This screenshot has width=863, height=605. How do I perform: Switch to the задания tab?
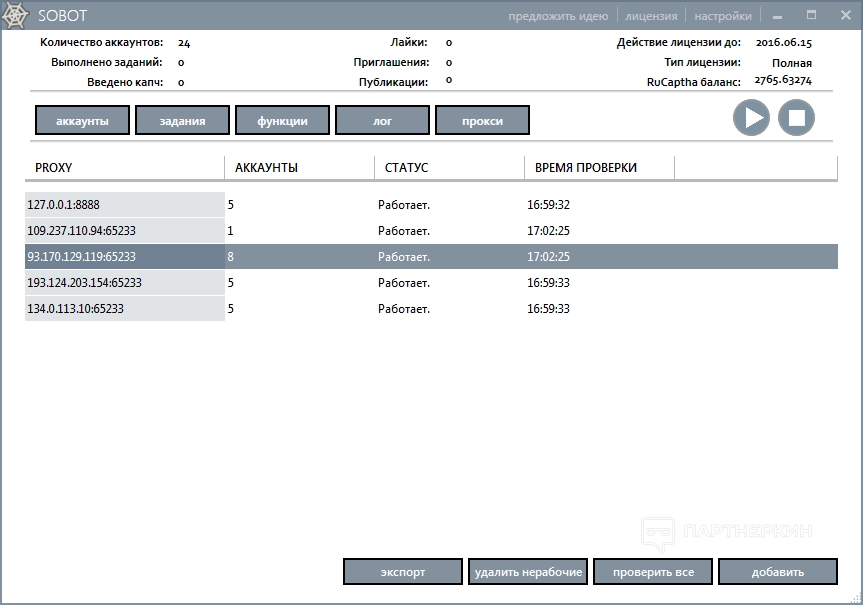point(182,121)
